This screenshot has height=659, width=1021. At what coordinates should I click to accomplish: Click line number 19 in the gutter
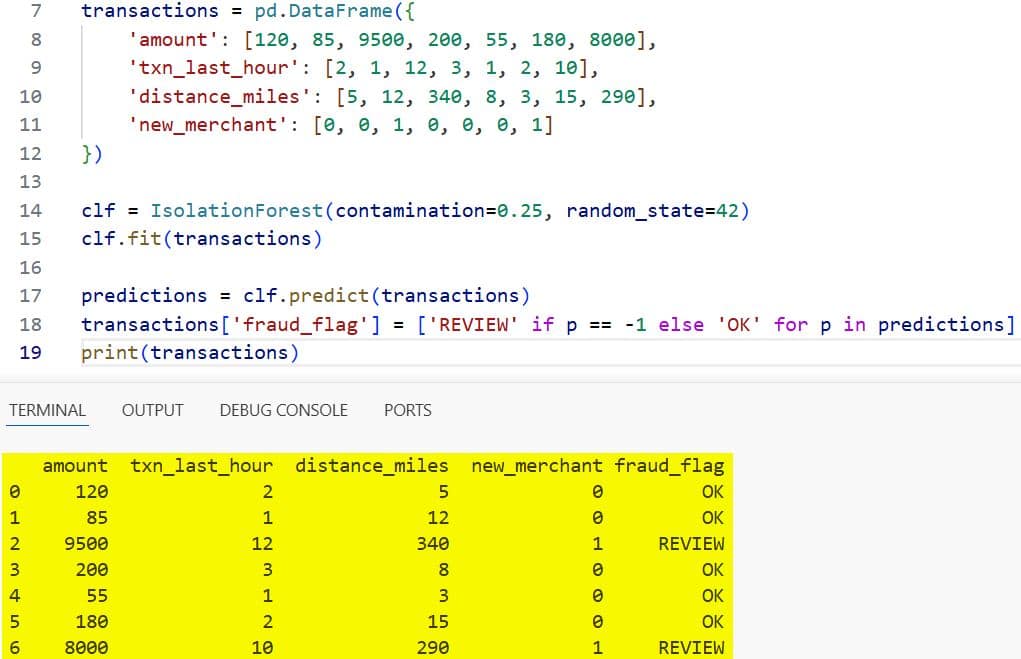(x=31, y=352)
